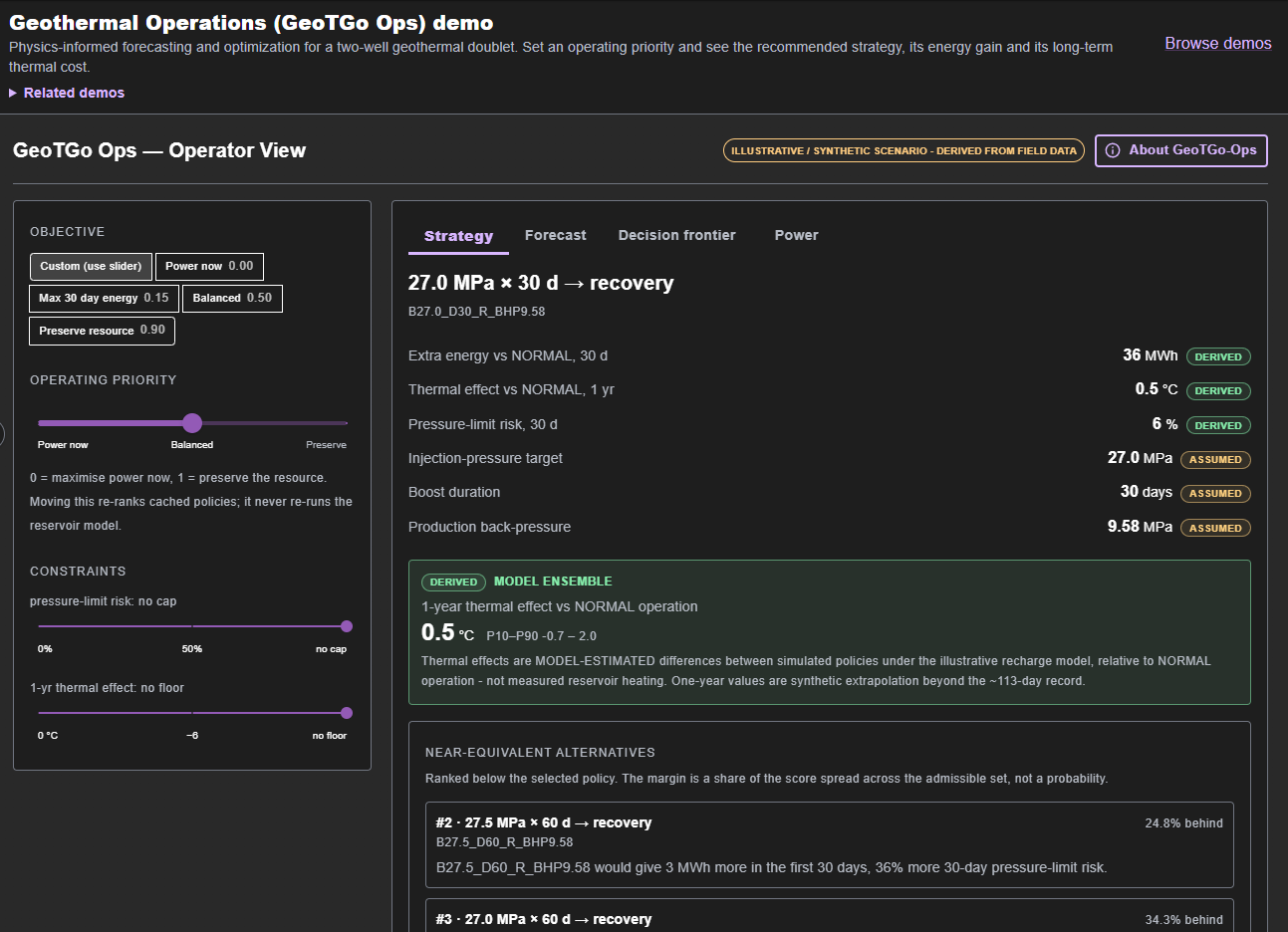The image size is (1288, 932).
Task: Click ASSUMED badge on Injection-pressure target row
Action: coord(1215,460)
